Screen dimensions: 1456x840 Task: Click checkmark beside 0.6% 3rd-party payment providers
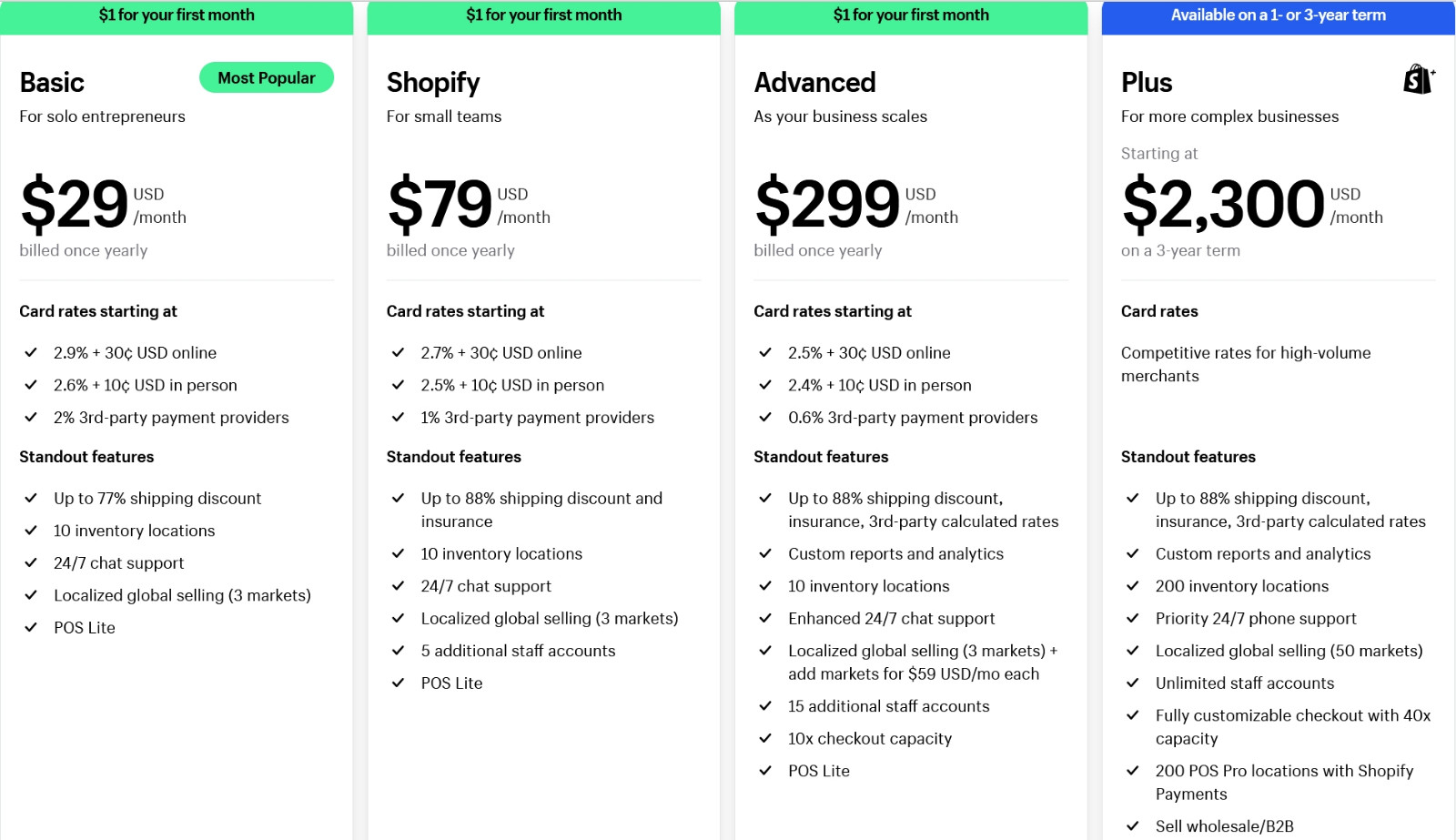click(x=765, y=417)
